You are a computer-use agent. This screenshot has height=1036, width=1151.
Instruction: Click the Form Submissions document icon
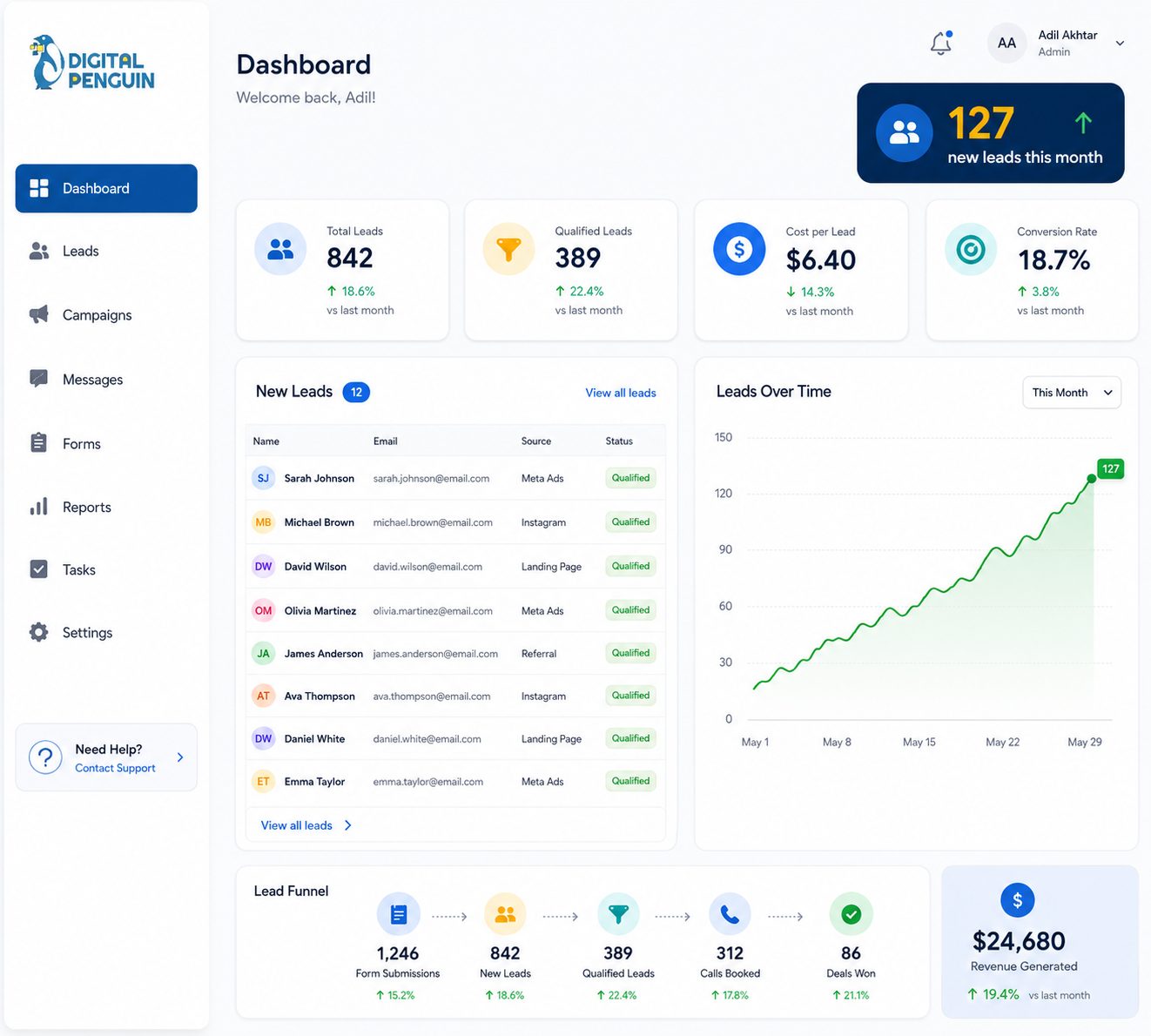click(x=398, y=914)
